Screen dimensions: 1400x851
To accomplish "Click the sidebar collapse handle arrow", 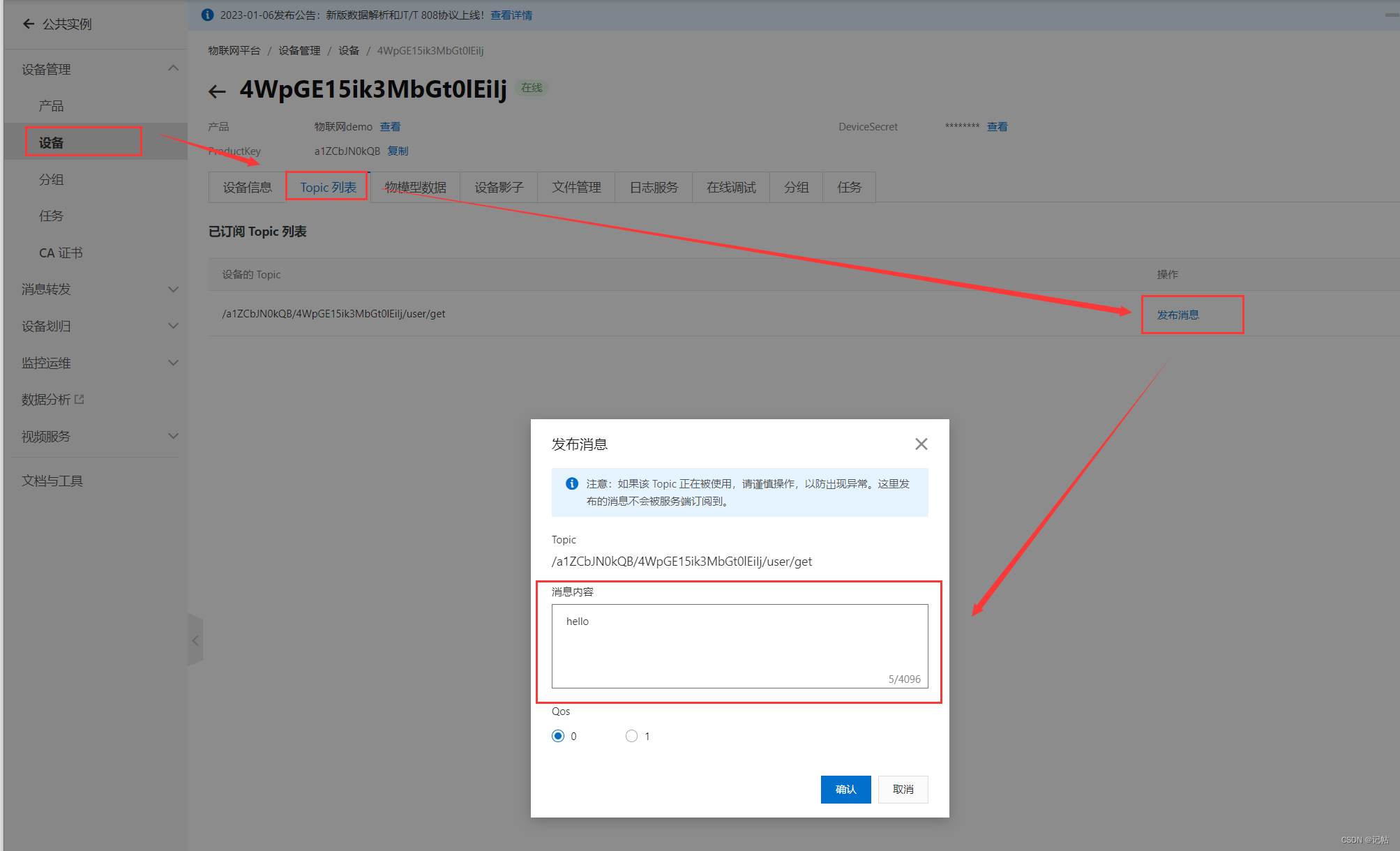I will 195,640.
